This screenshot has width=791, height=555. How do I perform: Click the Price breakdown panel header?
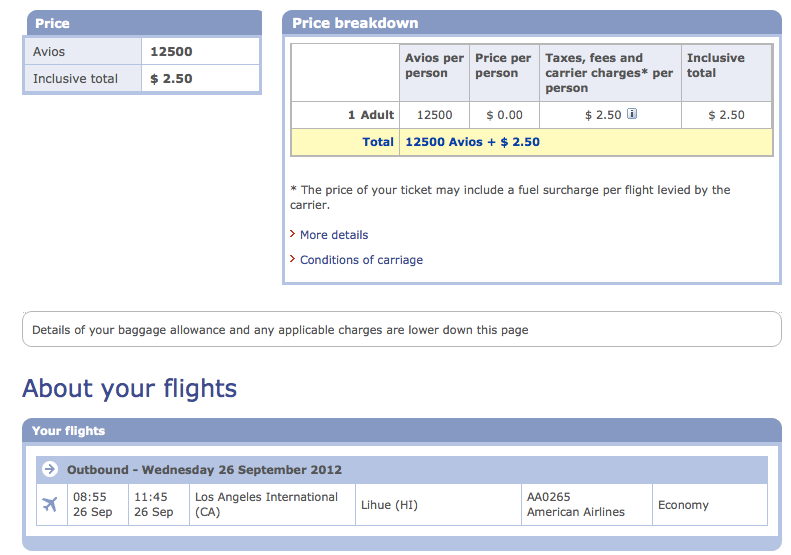pos(532,23)
